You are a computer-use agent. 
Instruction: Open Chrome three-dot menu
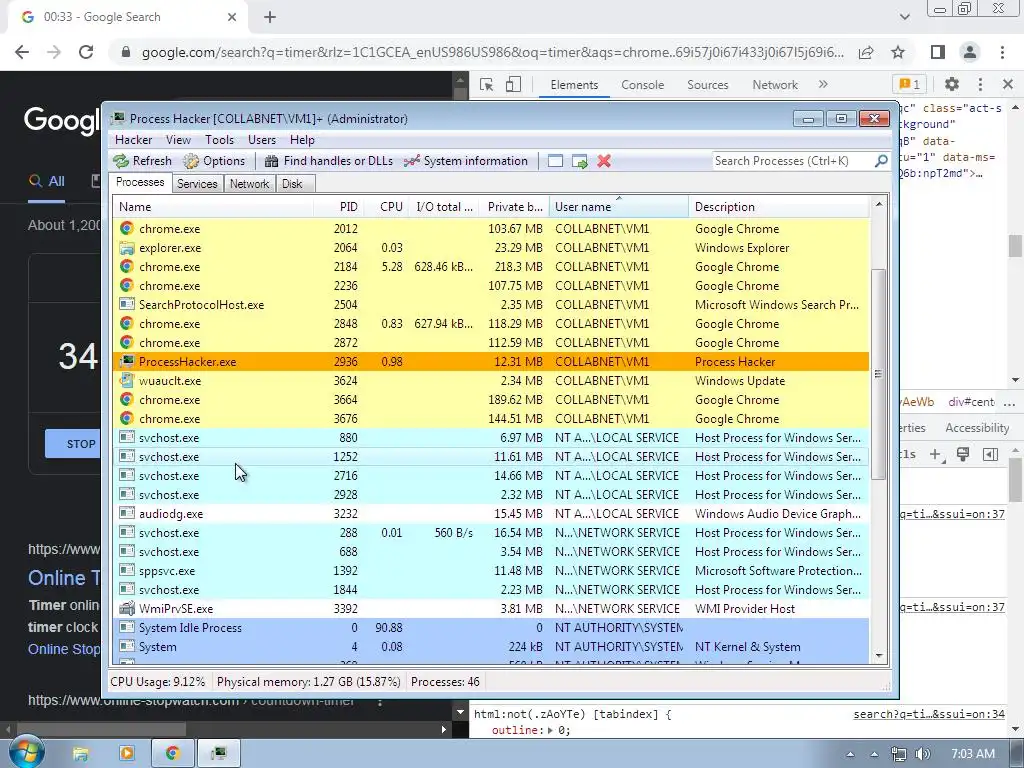tap(1002, 52)
